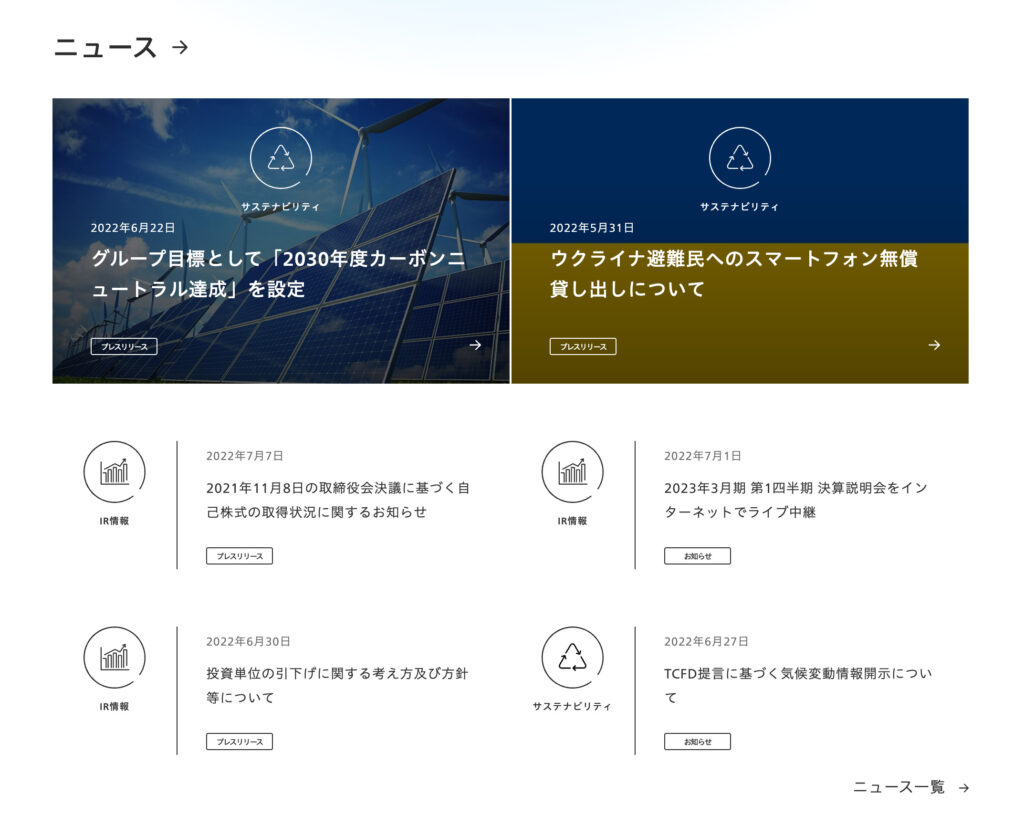Open the 投資単位の引下げに関する考え方 article

[337, 685]
